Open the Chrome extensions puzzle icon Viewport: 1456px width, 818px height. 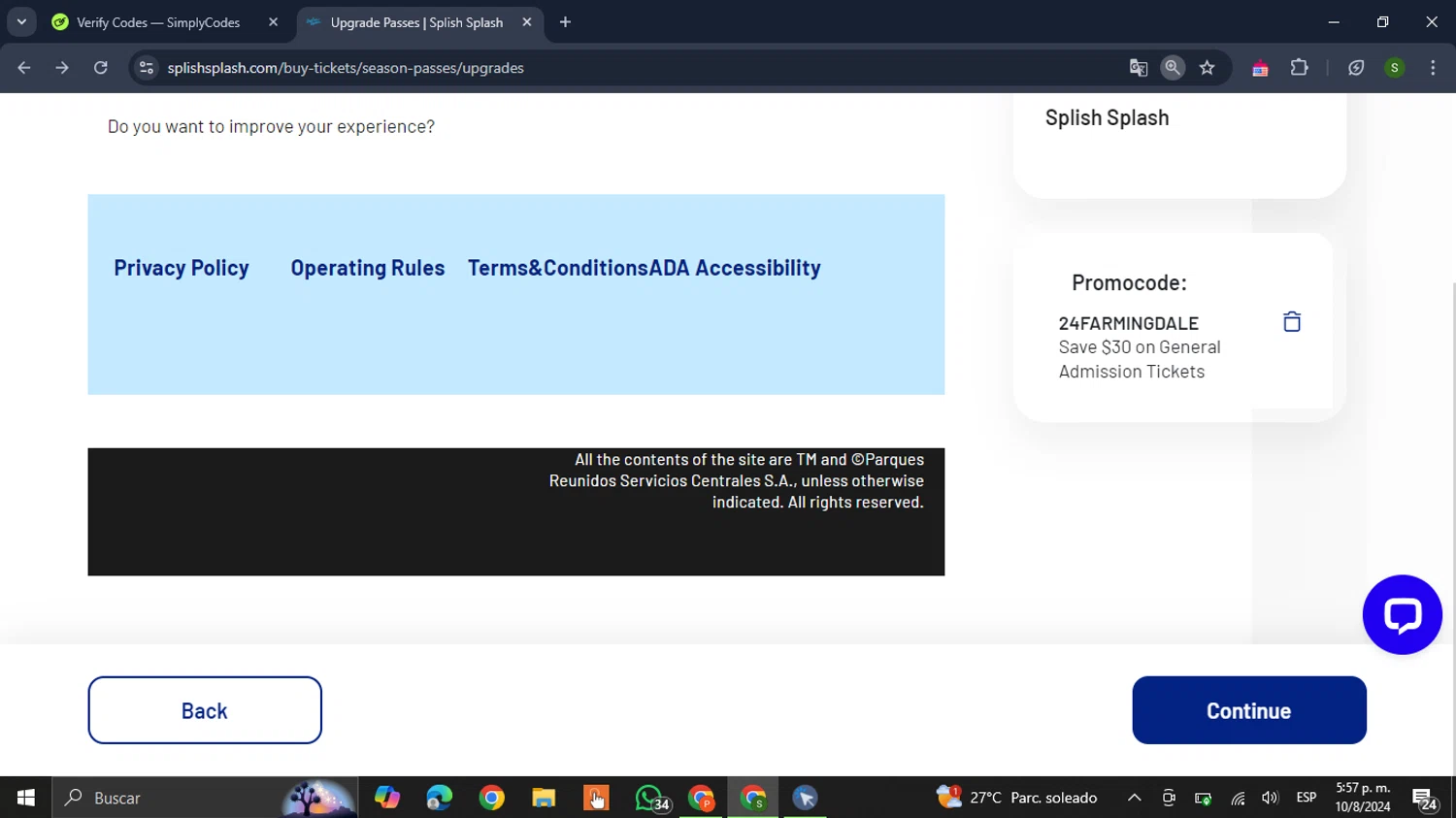pos(1299,68)
